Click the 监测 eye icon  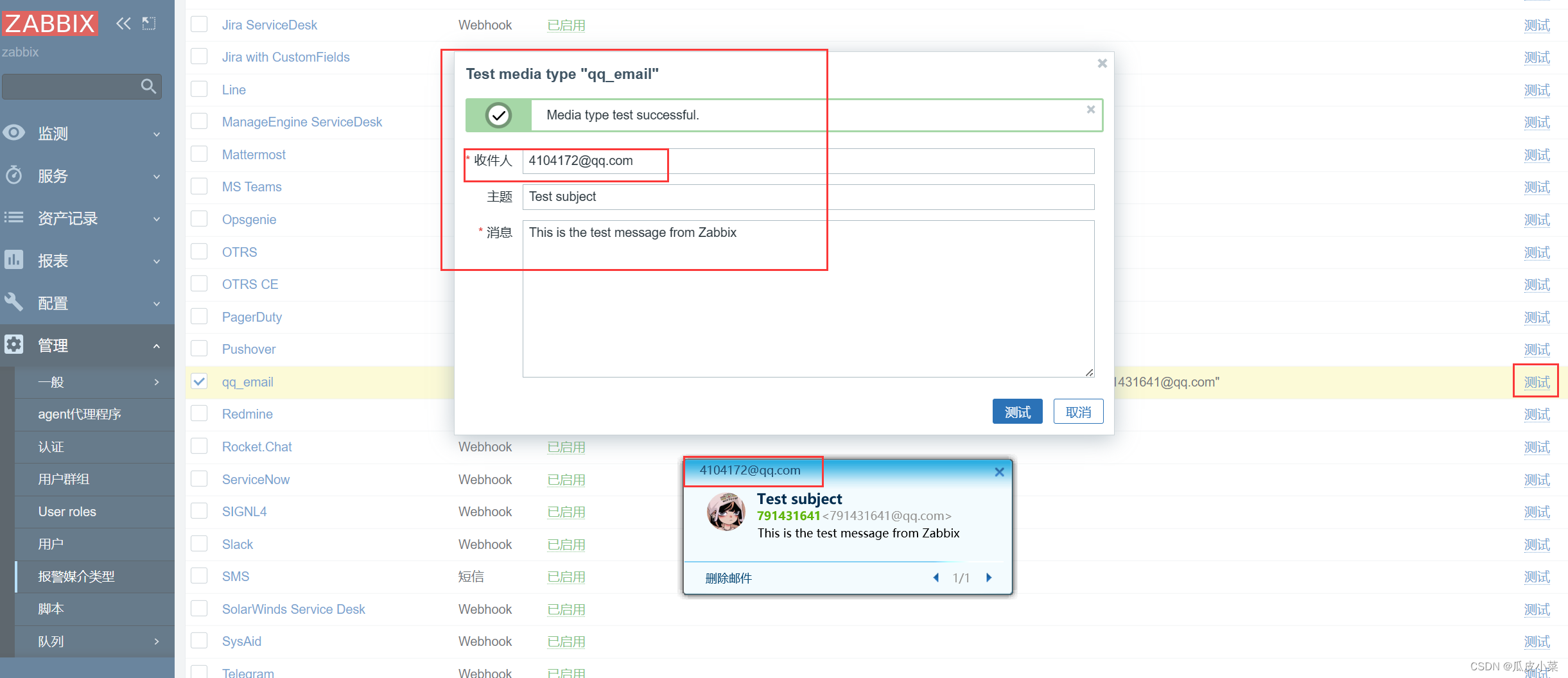(x=13, y=133)
